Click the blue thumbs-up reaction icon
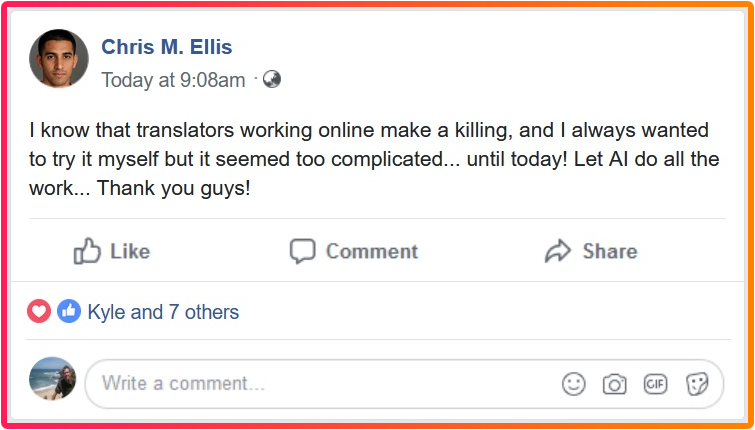The image size is (755, 430). coord(68,311)
